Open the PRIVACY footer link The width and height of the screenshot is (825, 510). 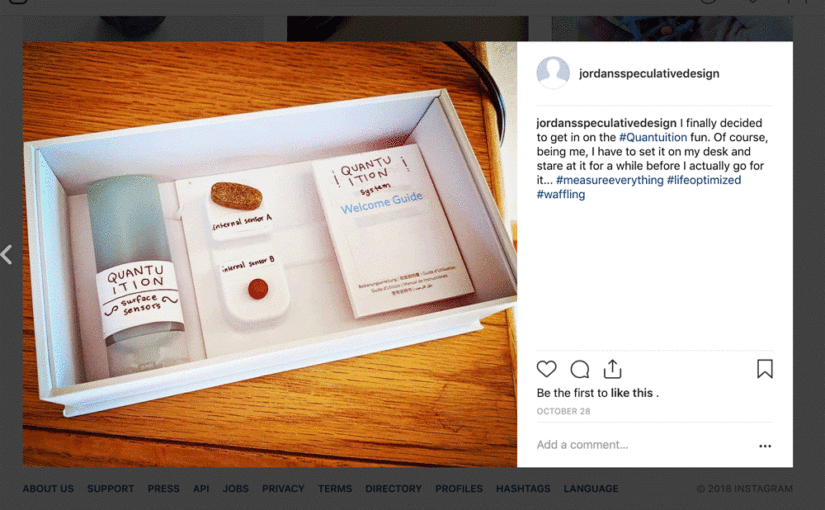pos(283,488)
